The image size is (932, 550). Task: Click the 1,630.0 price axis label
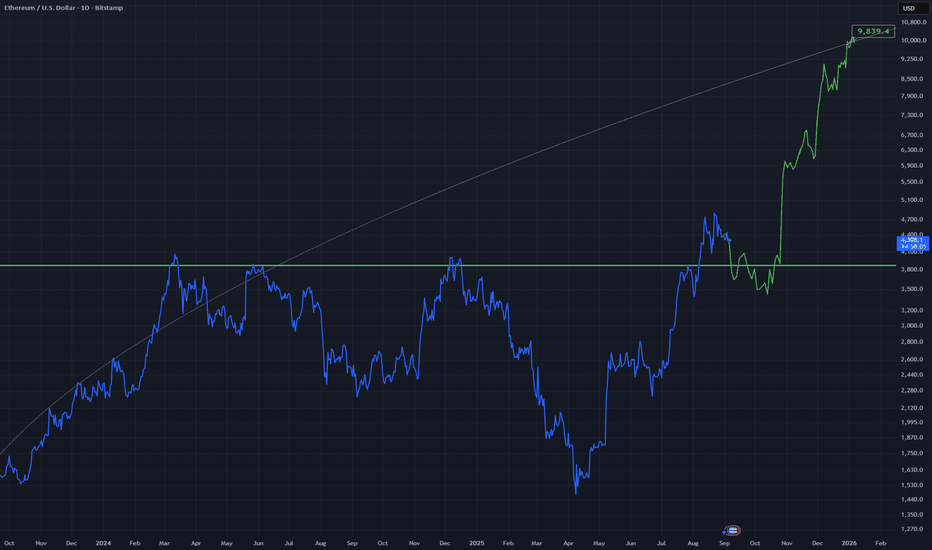[x=912, y=470]
